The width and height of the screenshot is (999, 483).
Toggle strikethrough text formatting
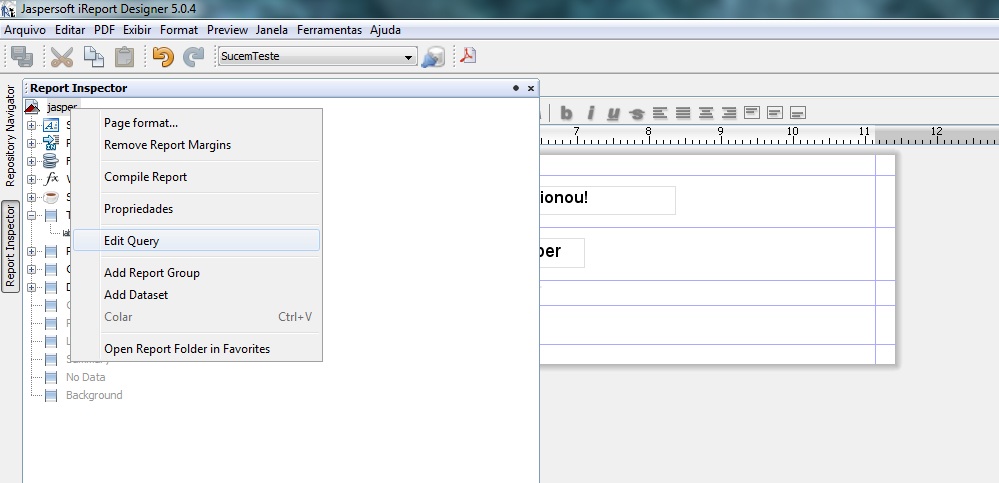(x=636, y=113)
